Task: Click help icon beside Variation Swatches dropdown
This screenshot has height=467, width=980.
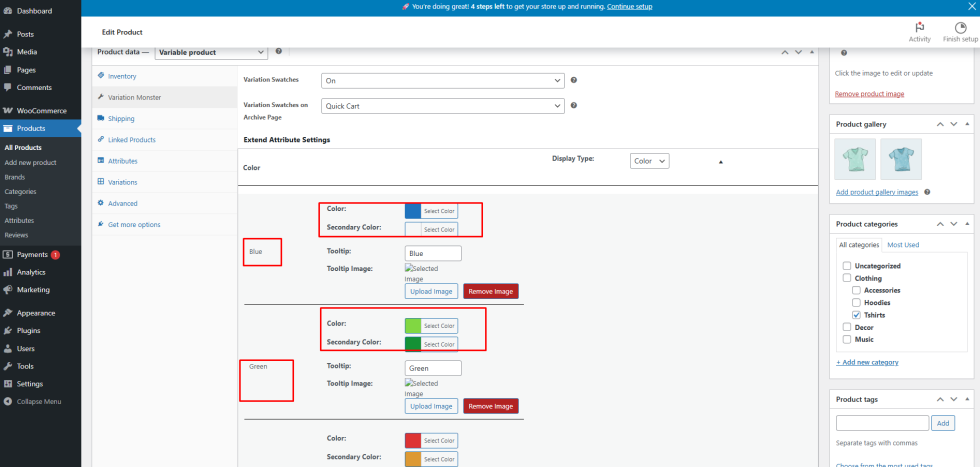Action: tap(574, 80)
